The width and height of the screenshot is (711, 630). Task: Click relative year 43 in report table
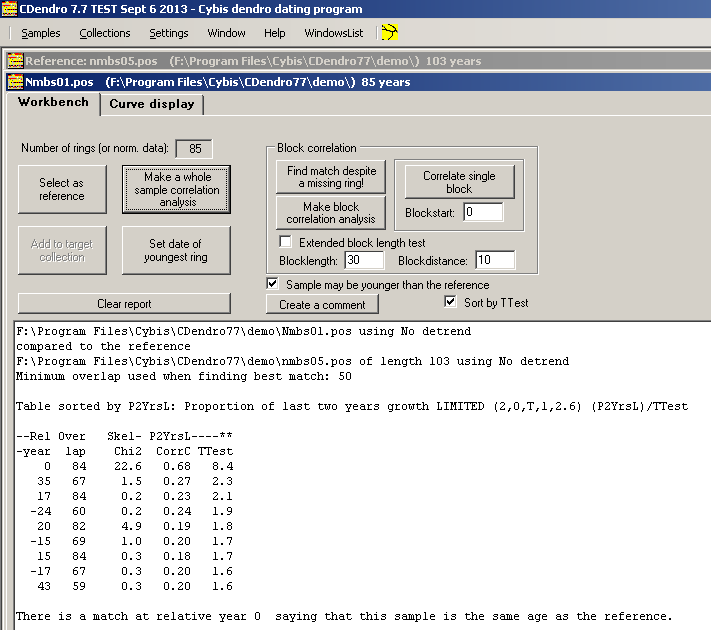(44, 586)
